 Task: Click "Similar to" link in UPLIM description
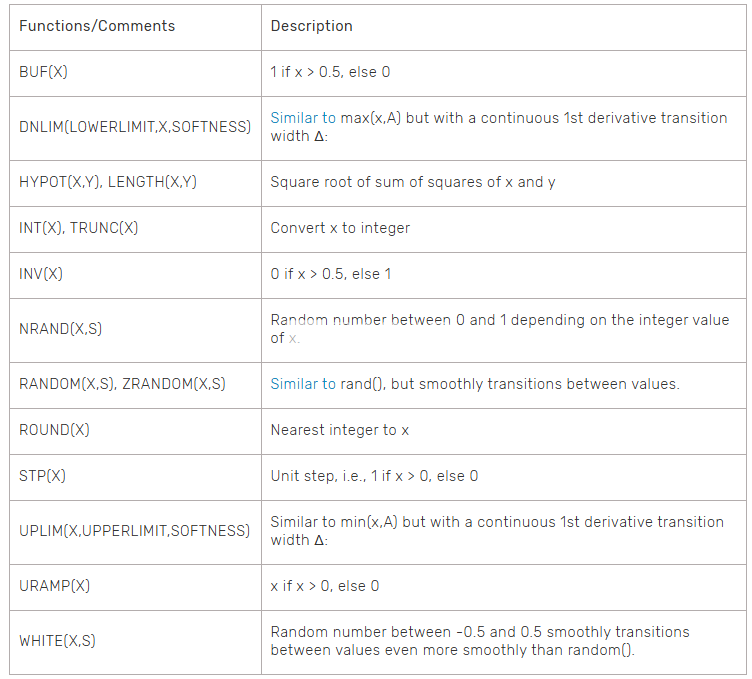[303, 522]
